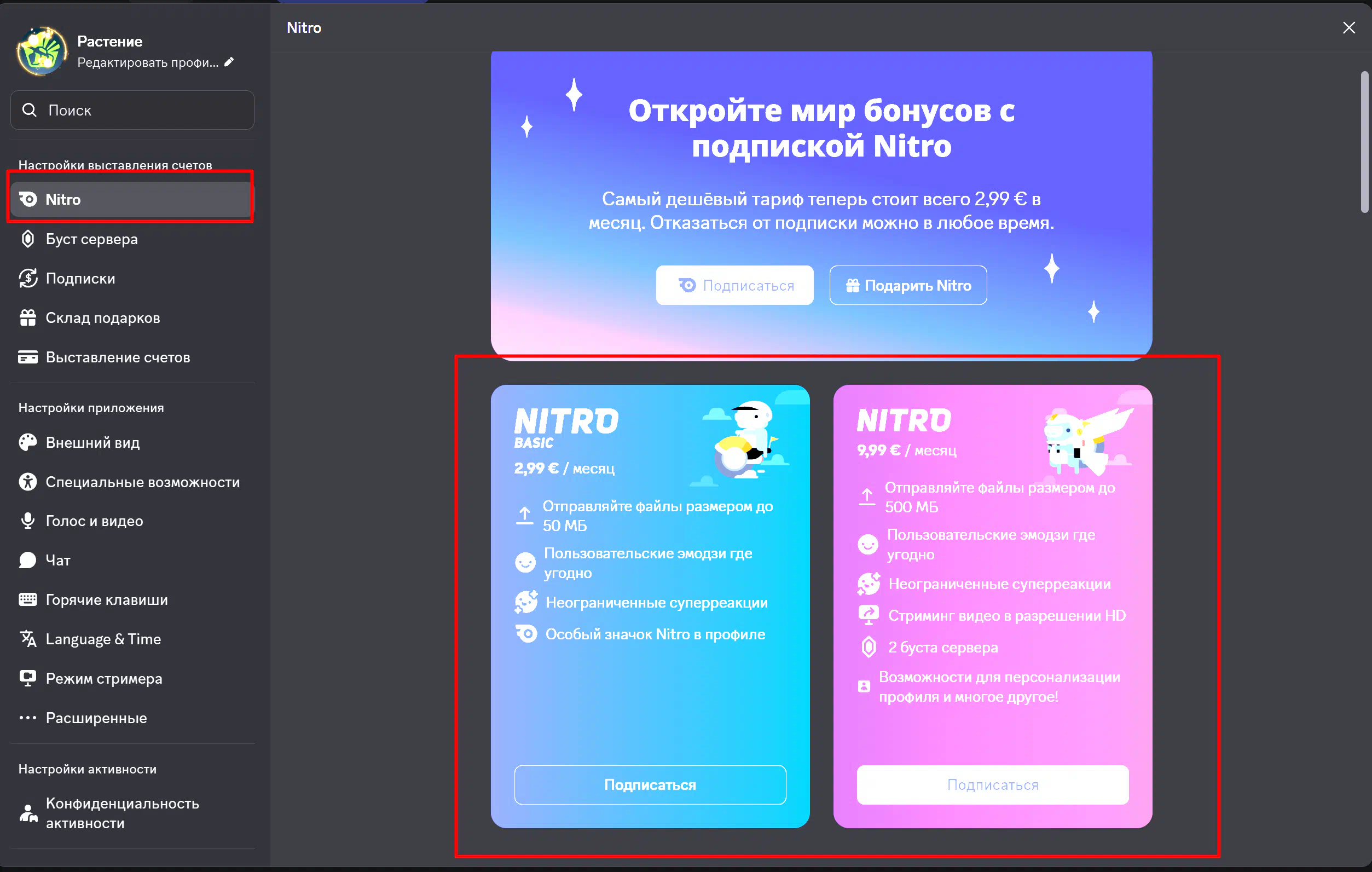
Task: Open the Расширенные settings section
Action: tap(96, 718)
